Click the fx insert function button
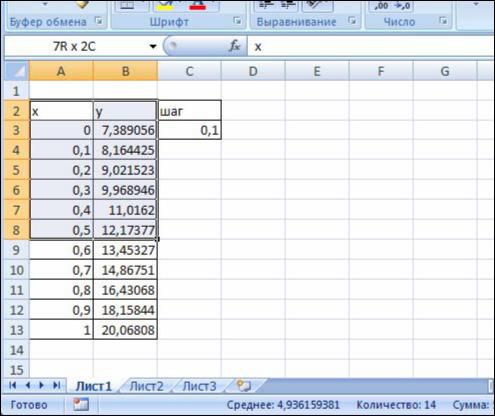 coord(234,46)
